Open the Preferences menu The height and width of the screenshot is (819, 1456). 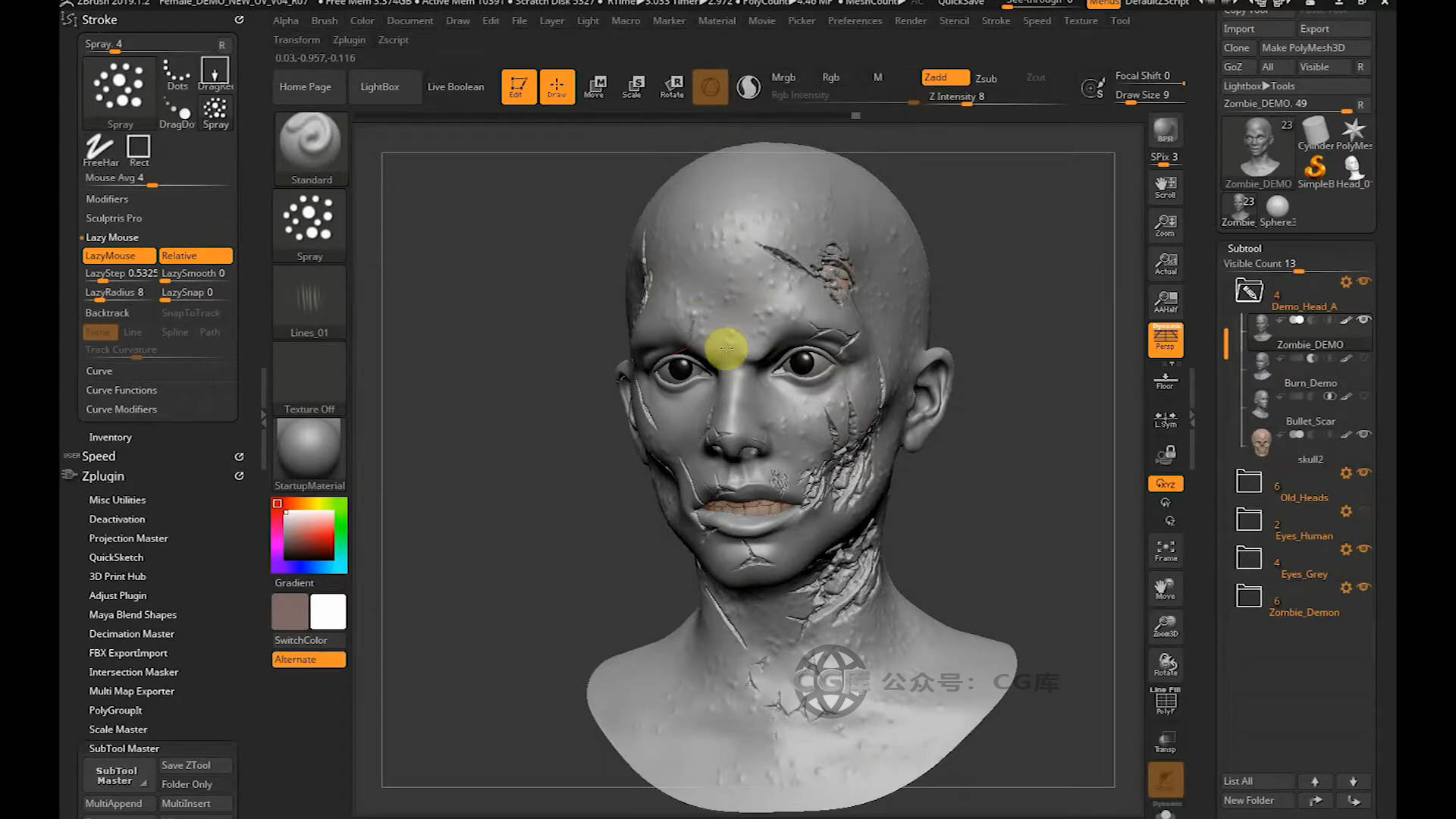click(x=855, y=20)
